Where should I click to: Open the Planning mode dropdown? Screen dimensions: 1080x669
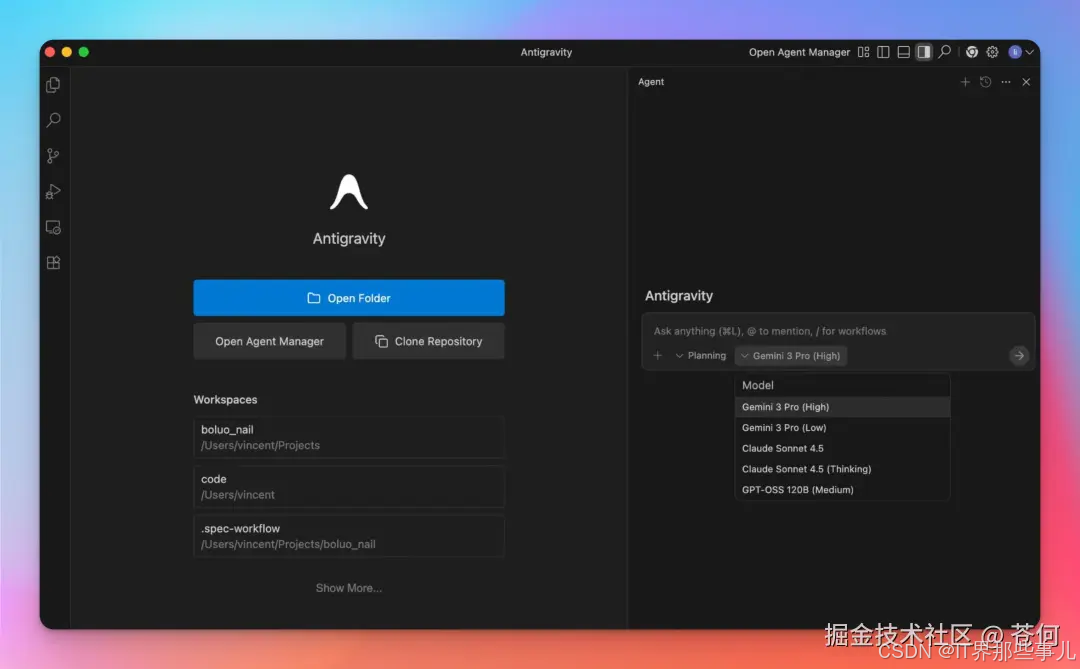[700, 356]
